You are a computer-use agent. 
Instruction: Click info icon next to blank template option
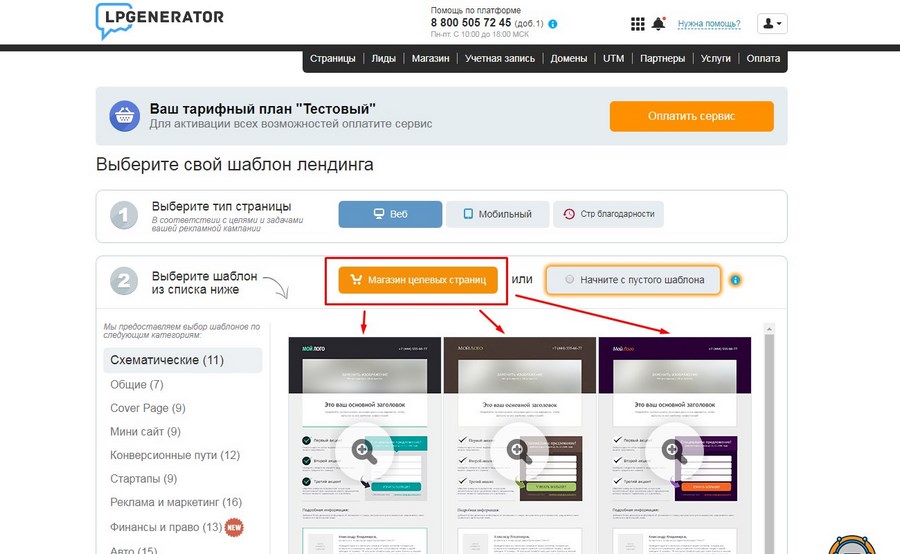coord(735,280)
